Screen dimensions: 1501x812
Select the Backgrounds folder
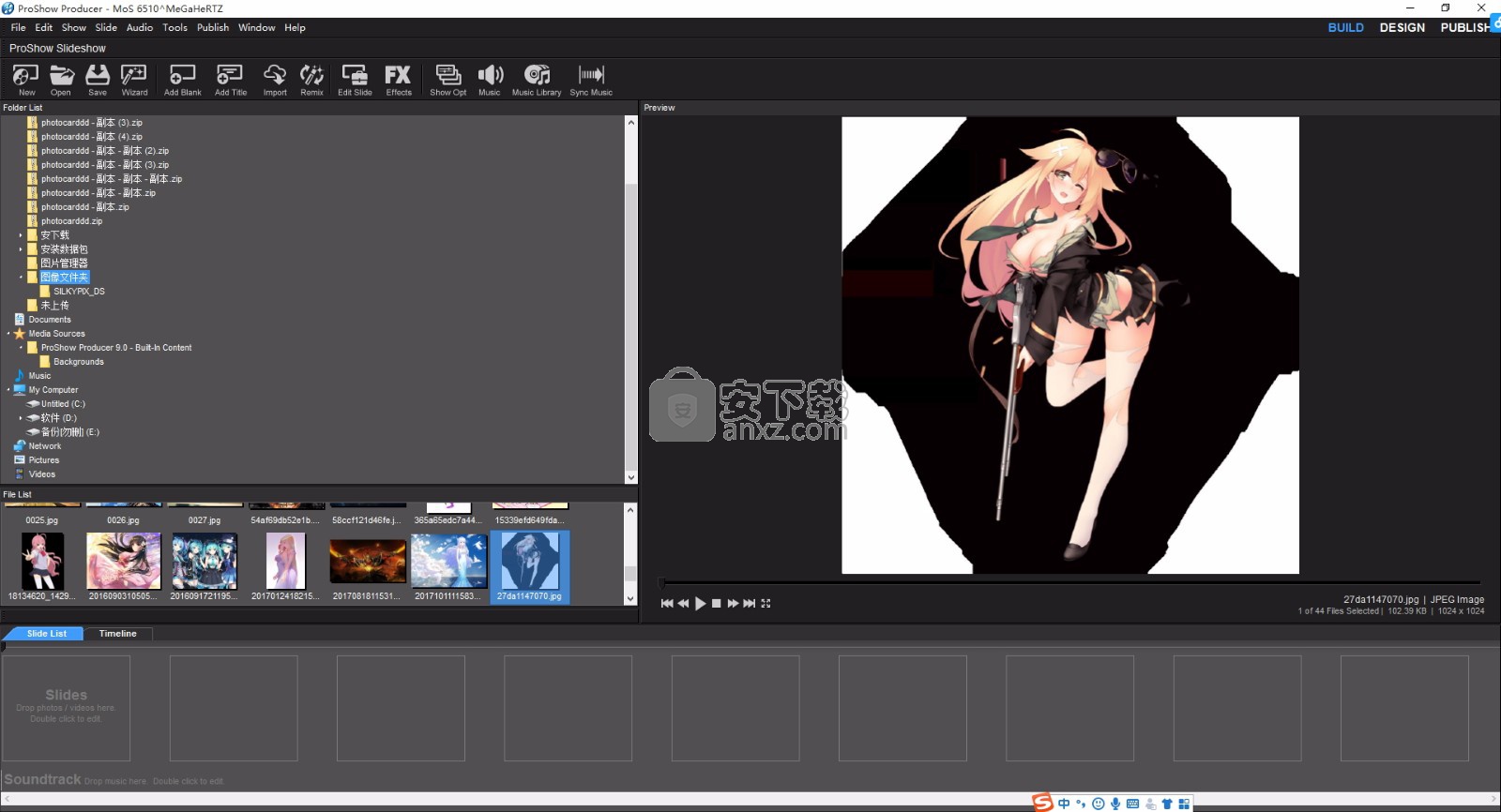(79, 362)
